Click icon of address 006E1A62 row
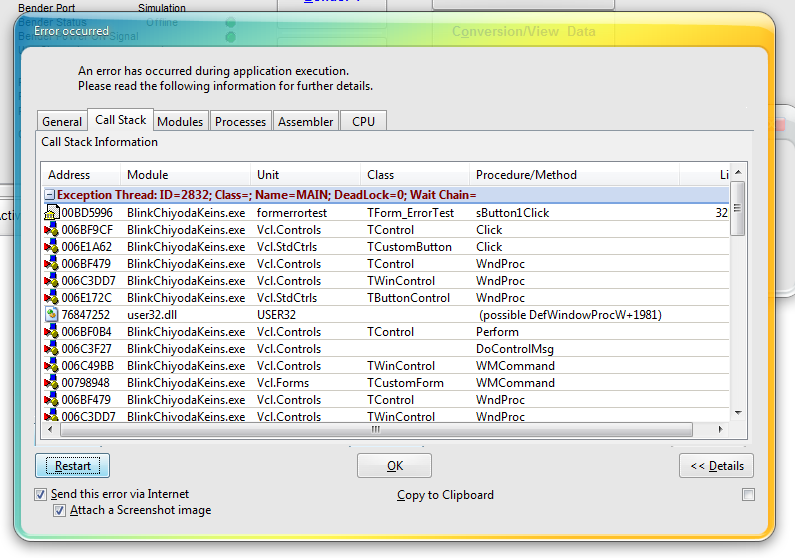This screenshot has height=560, width=795. (52, 247)
